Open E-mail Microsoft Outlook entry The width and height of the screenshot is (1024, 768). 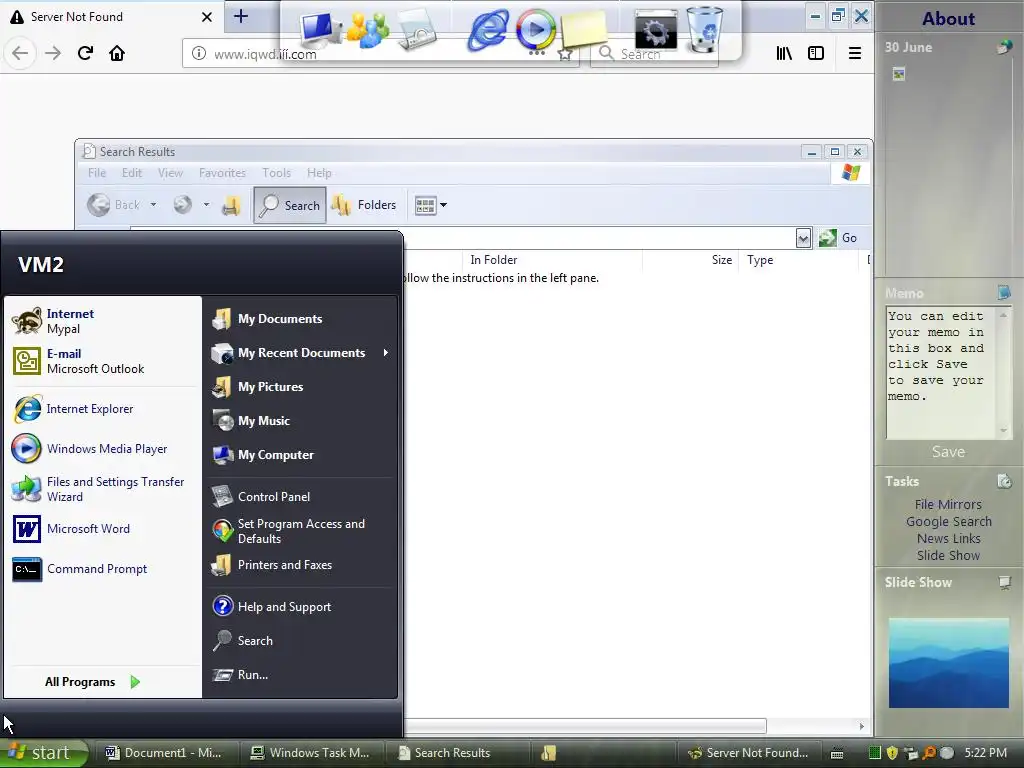click(x=103, y=361)
